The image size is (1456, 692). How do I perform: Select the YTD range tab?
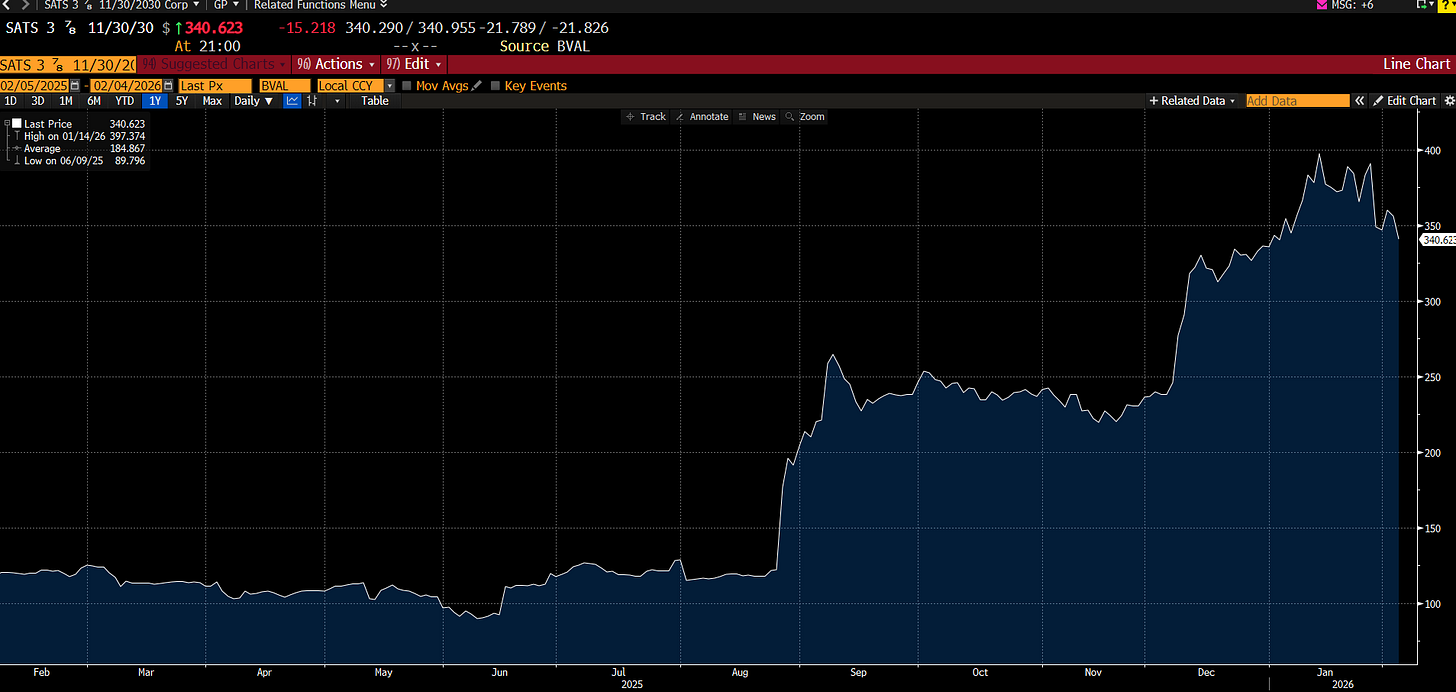[125, 101]
